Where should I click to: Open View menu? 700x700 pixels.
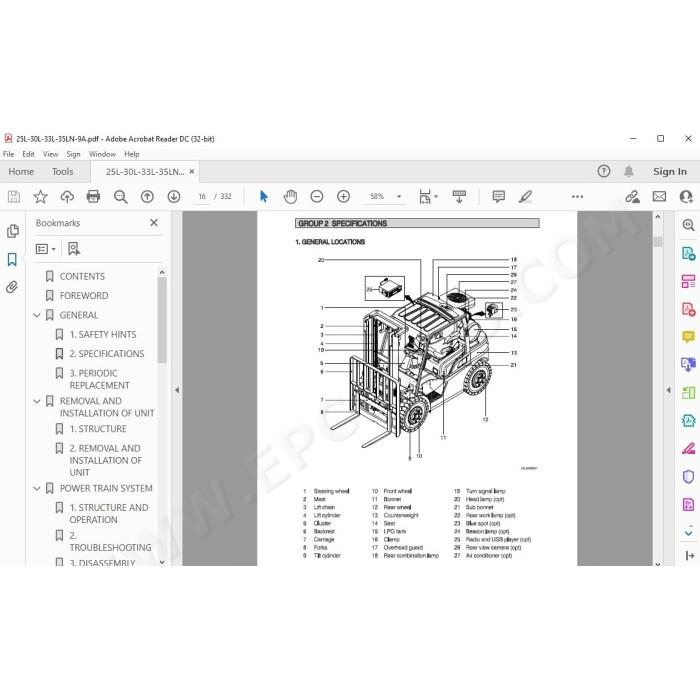click(x=50, y=154)
